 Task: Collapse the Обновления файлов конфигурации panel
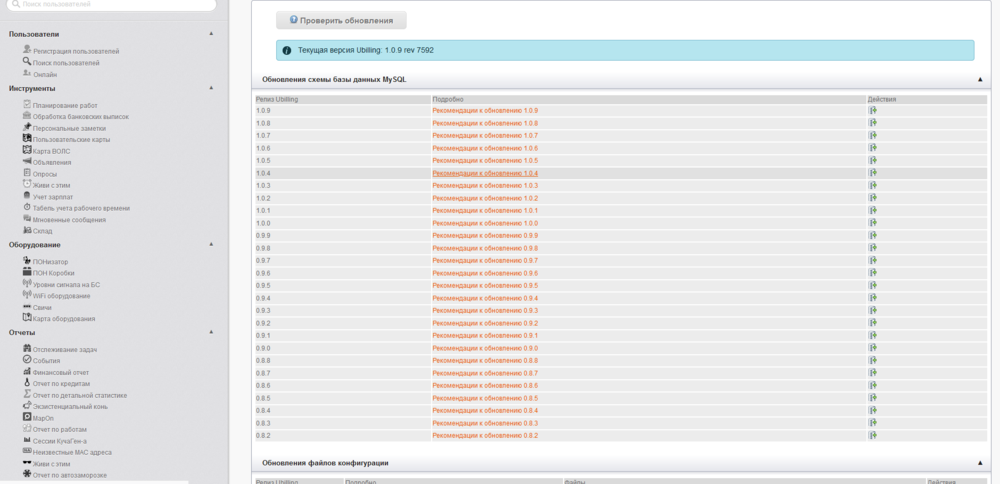tap(980, 463)
